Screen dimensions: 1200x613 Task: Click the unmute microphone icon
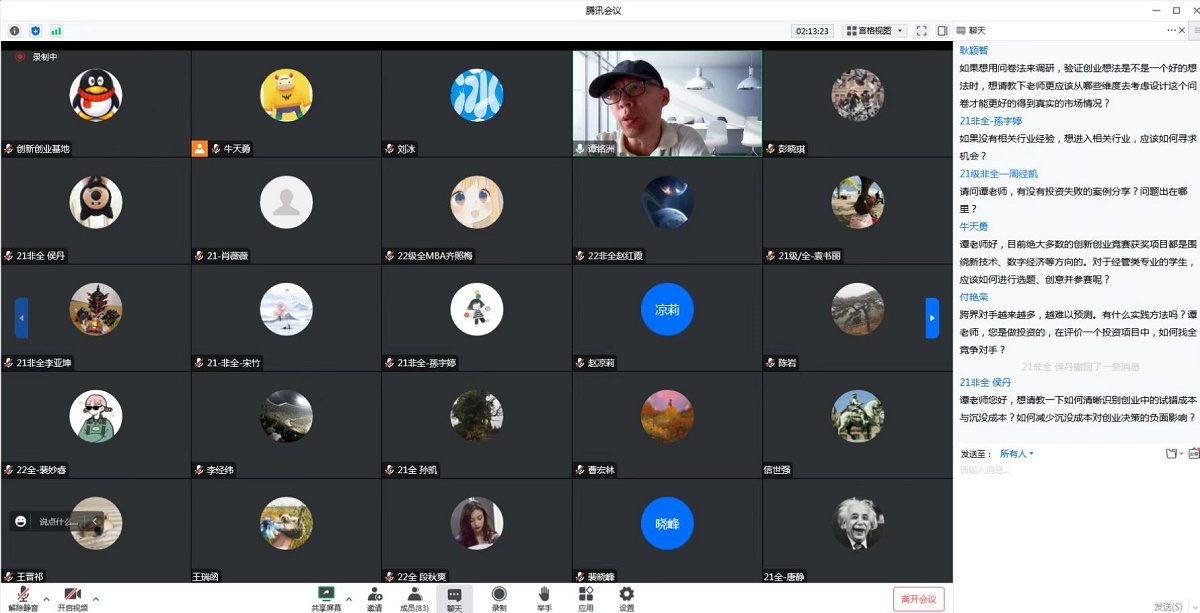pyautogui.click(x=23, y=594)
